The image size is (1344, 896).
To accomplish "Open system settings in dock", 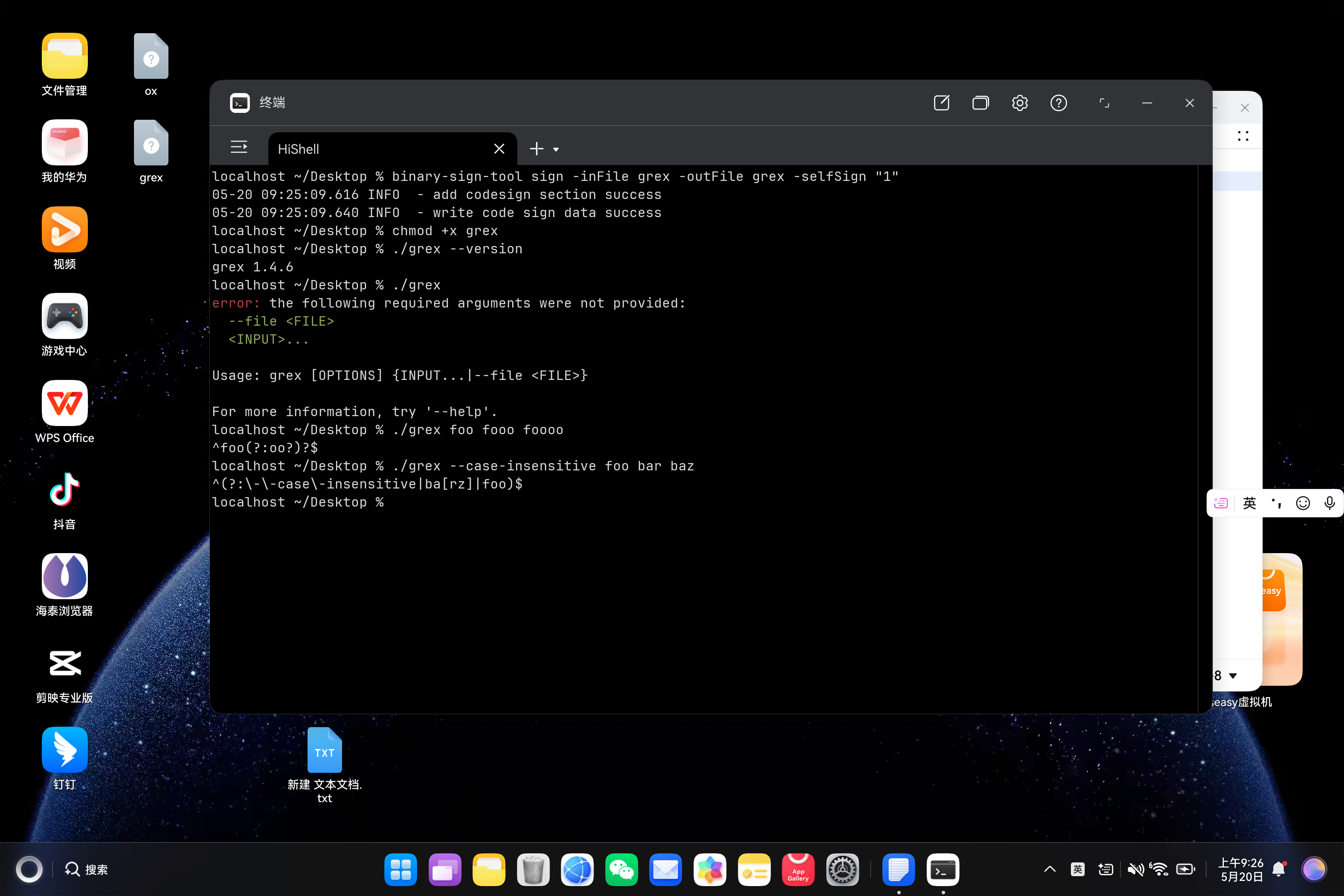I will pyautogui.click(x=842, y=870).
